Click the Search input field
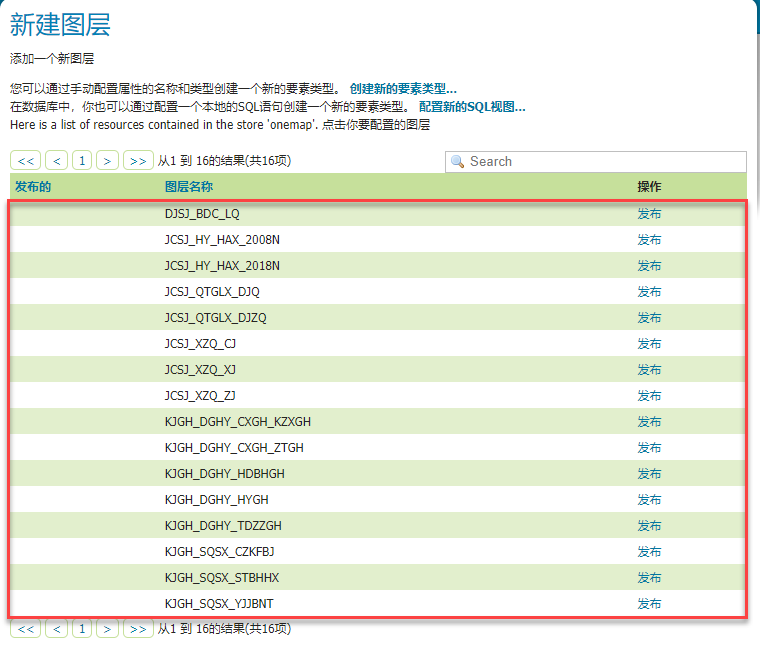Viewport: 760px width, 650px height. pyautogui.click(x=600, y=162)
